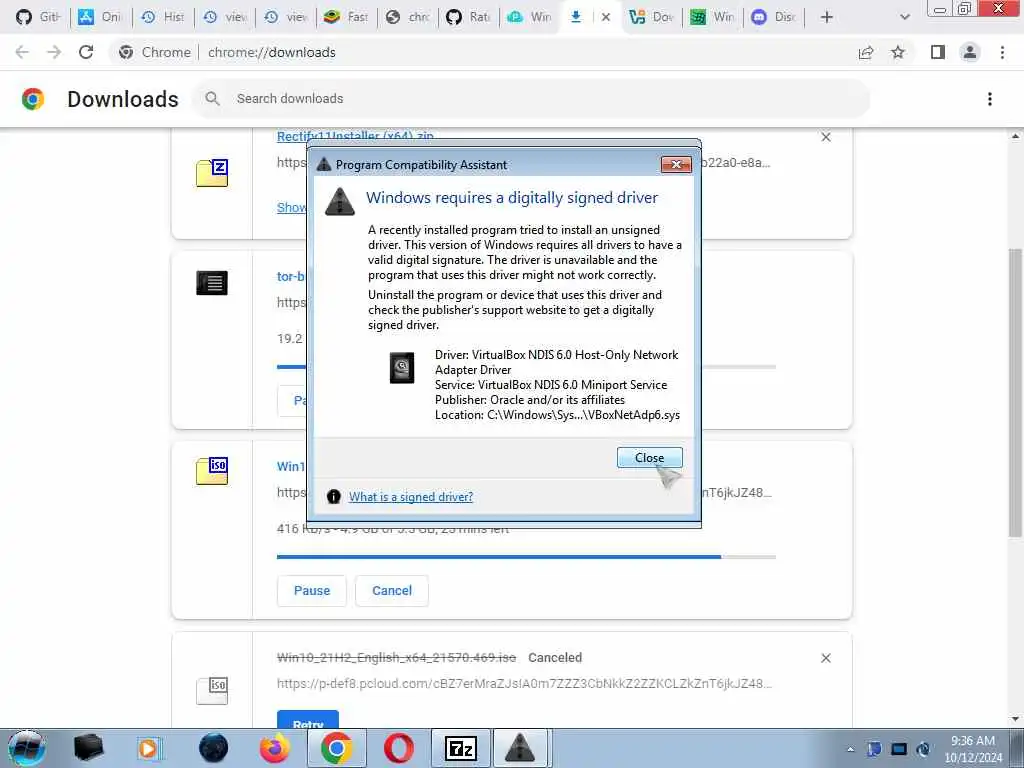Viewport: 1024px width, 768px height.
Task: Click the canceled download's pcloud URL text
Action: pyautogui.click(x=524, y=684)
